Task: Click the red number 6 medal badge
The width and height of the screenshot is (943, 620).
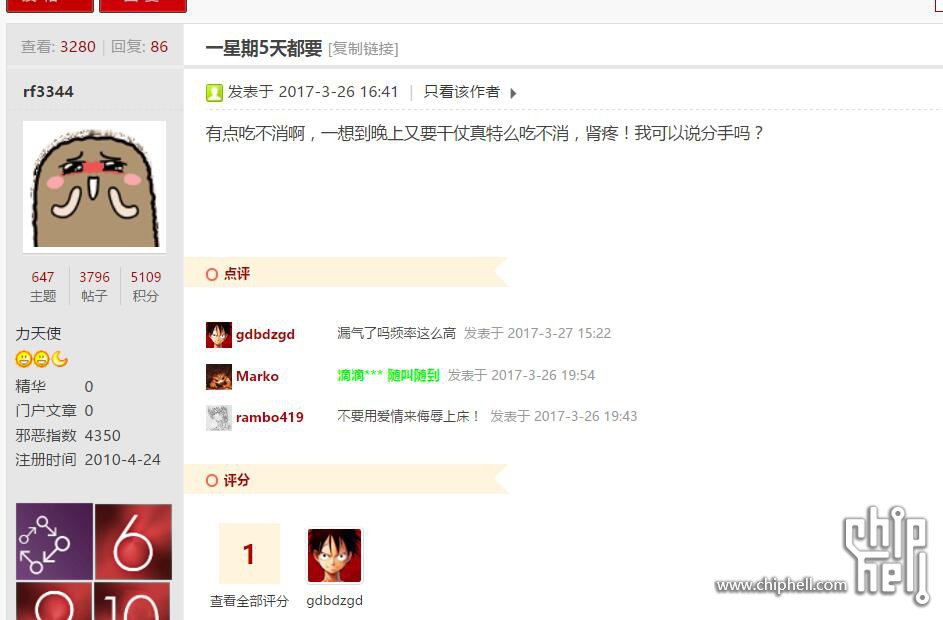Action: click(133, 541)
